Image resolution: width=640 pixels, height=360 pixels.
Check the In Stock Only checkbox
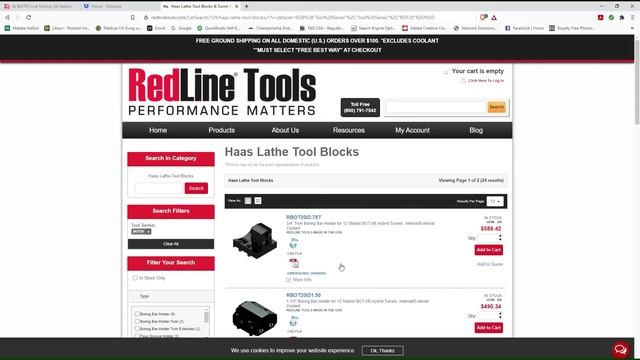135,278
